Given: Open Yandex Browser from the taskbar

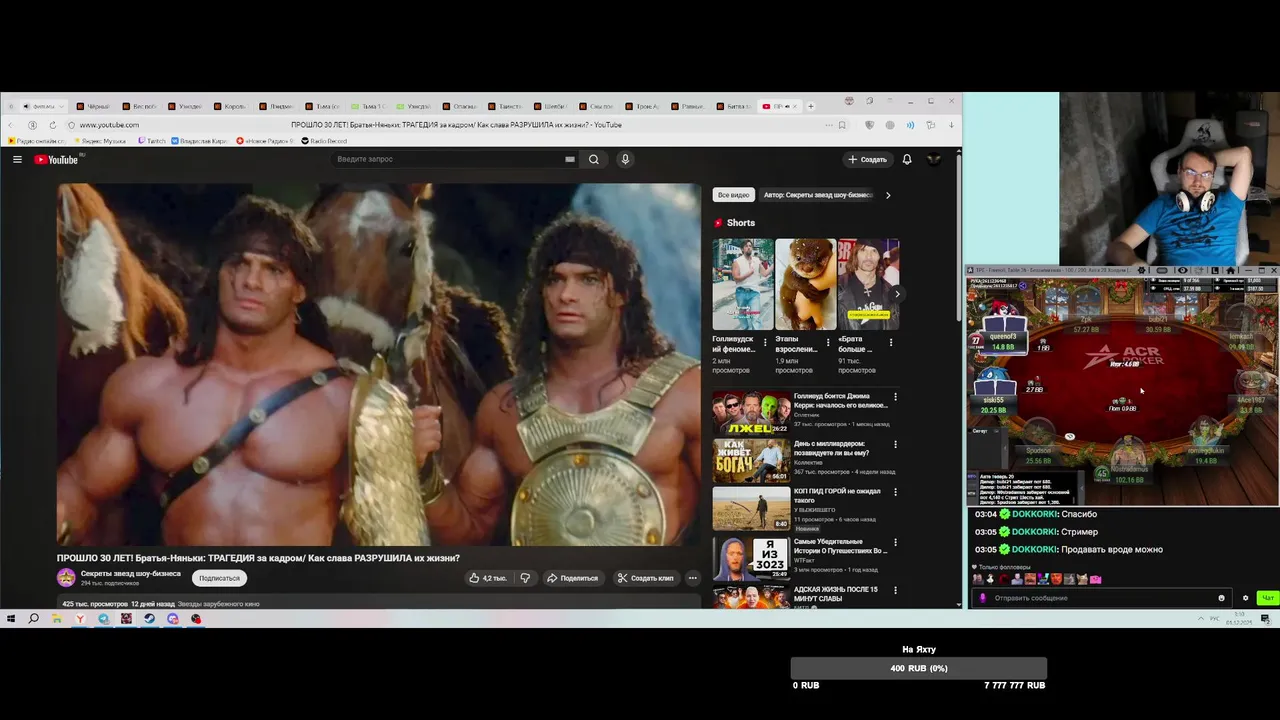Looking at the screenshot, I should pyautogui.click(x=80, y=619).
